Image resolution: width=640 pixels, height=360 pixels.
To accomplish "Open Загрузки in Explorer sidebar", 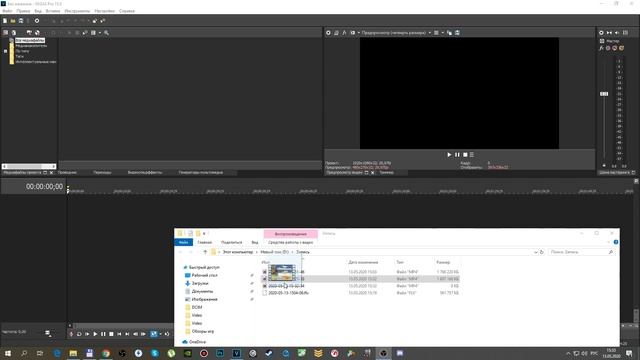I will coord(200,283).
